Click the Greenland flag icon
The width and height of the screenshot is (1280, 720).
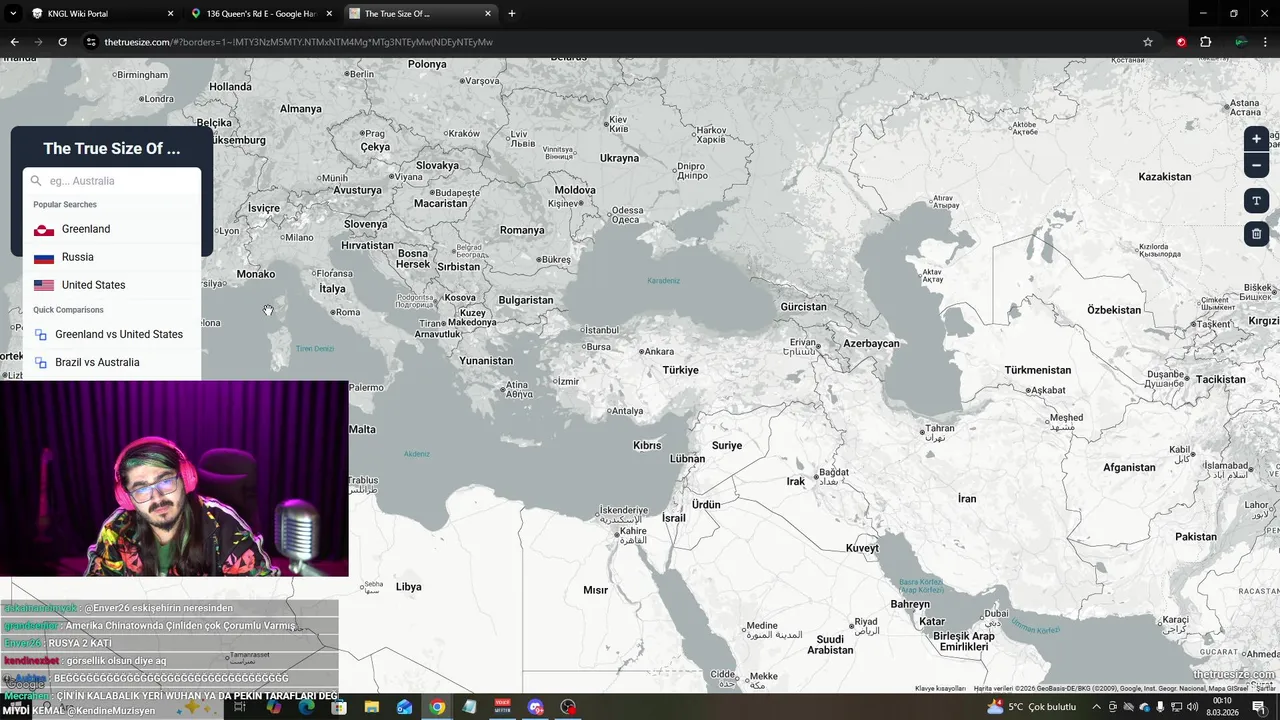tap(44, 229)
